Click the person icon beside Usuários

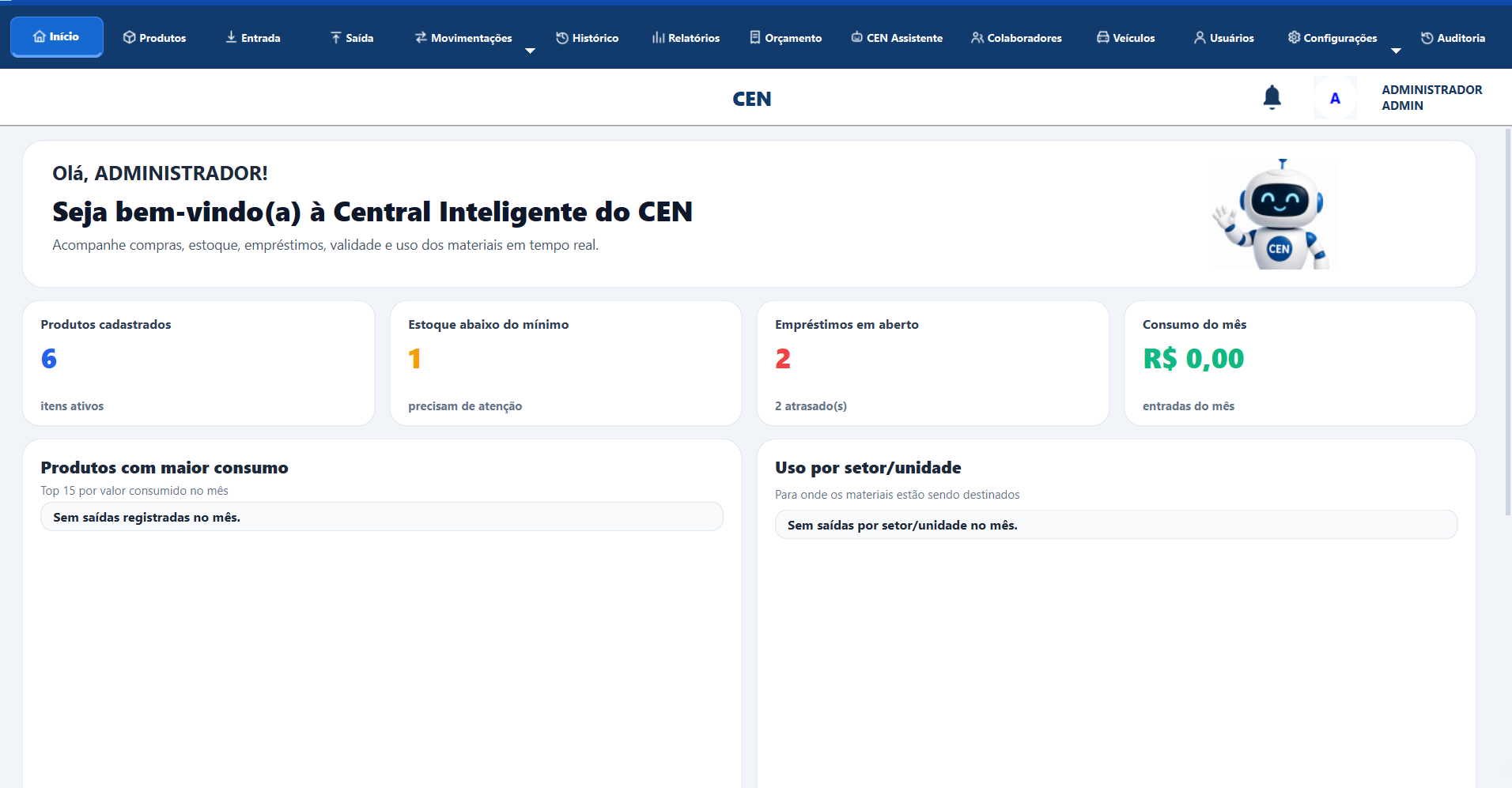pos(1200,37)
